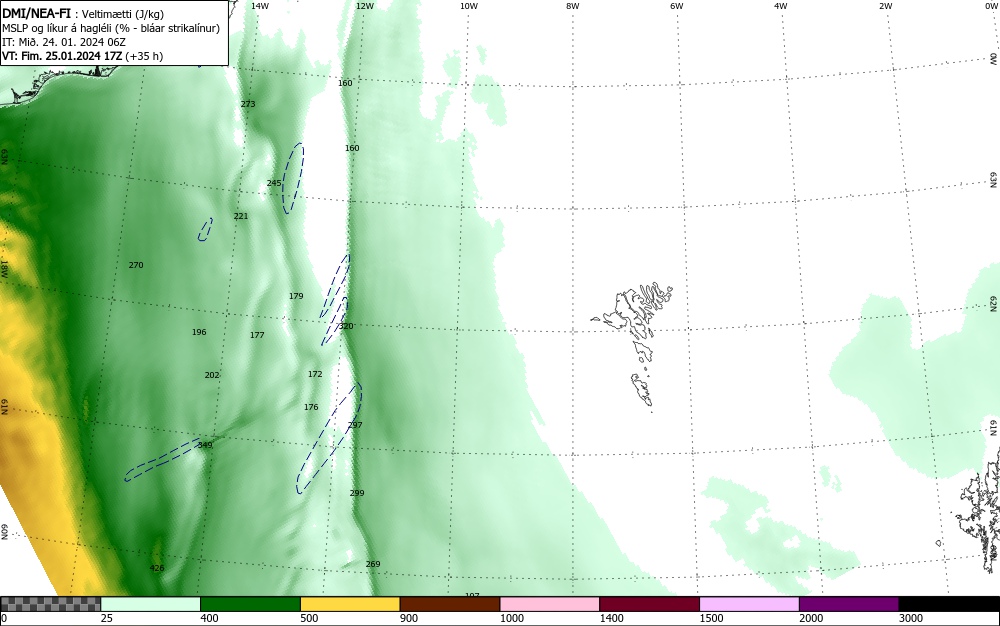
Task: Choose the yellow 500–900 legend swatch
Action: 350,604
